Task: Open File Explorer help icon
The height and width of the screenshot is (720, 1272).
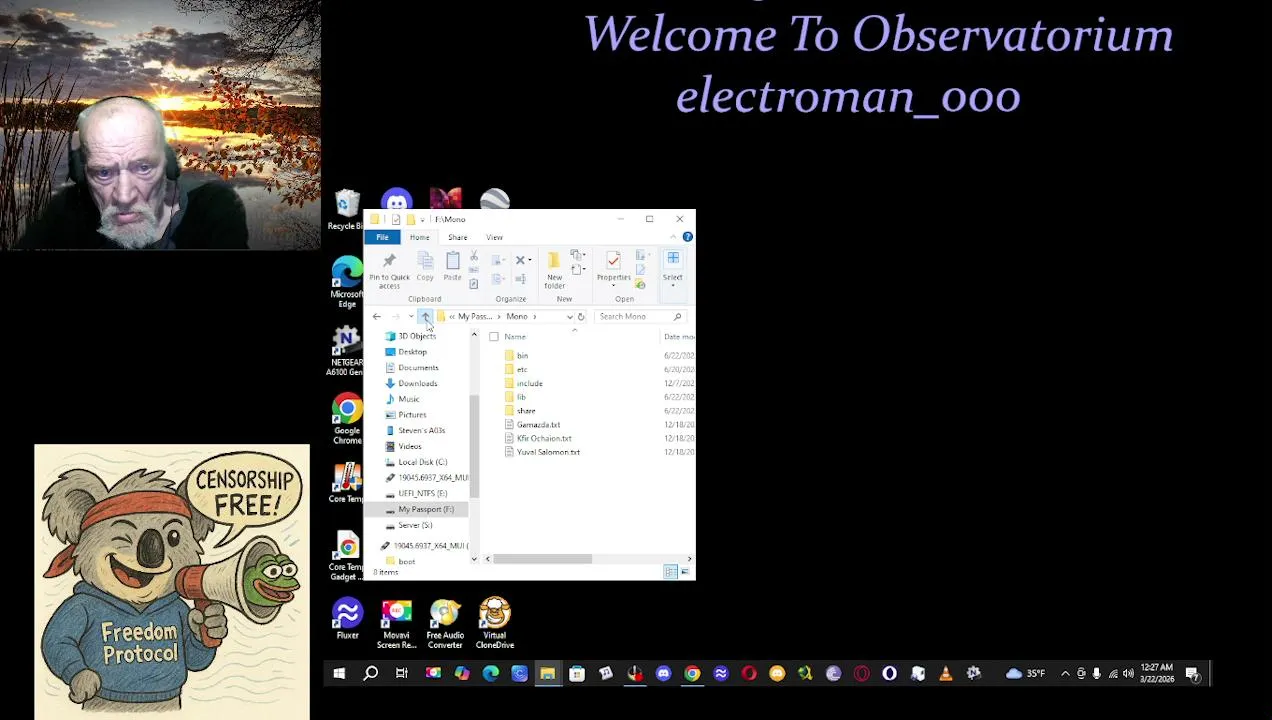Action: [688, 237]
